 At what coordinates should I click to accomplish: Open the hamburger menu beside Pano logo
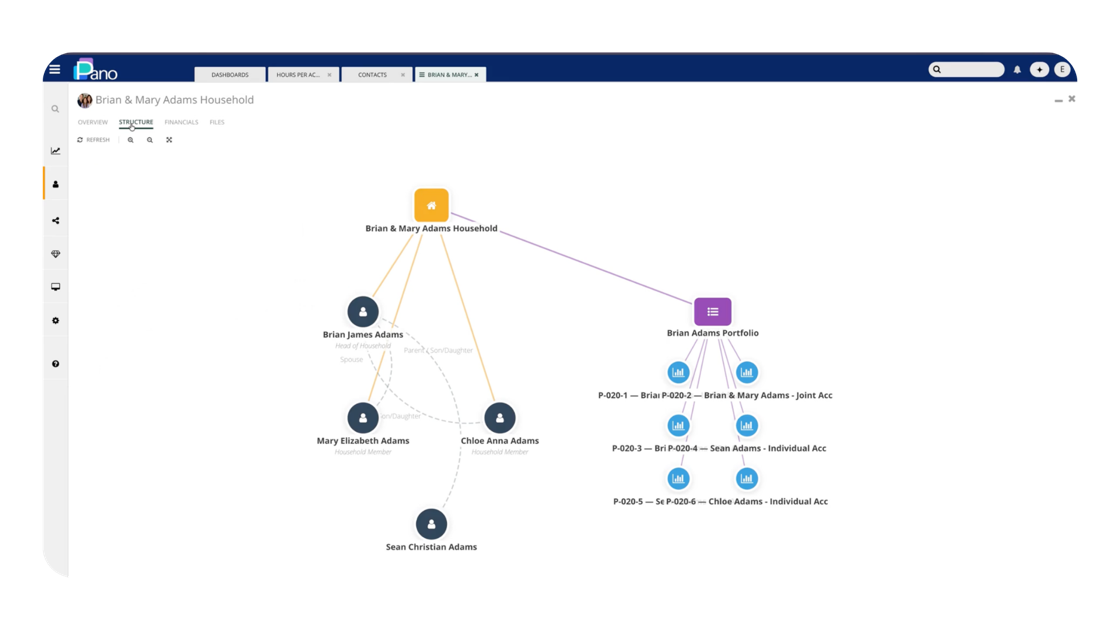(x=55, y=69)
